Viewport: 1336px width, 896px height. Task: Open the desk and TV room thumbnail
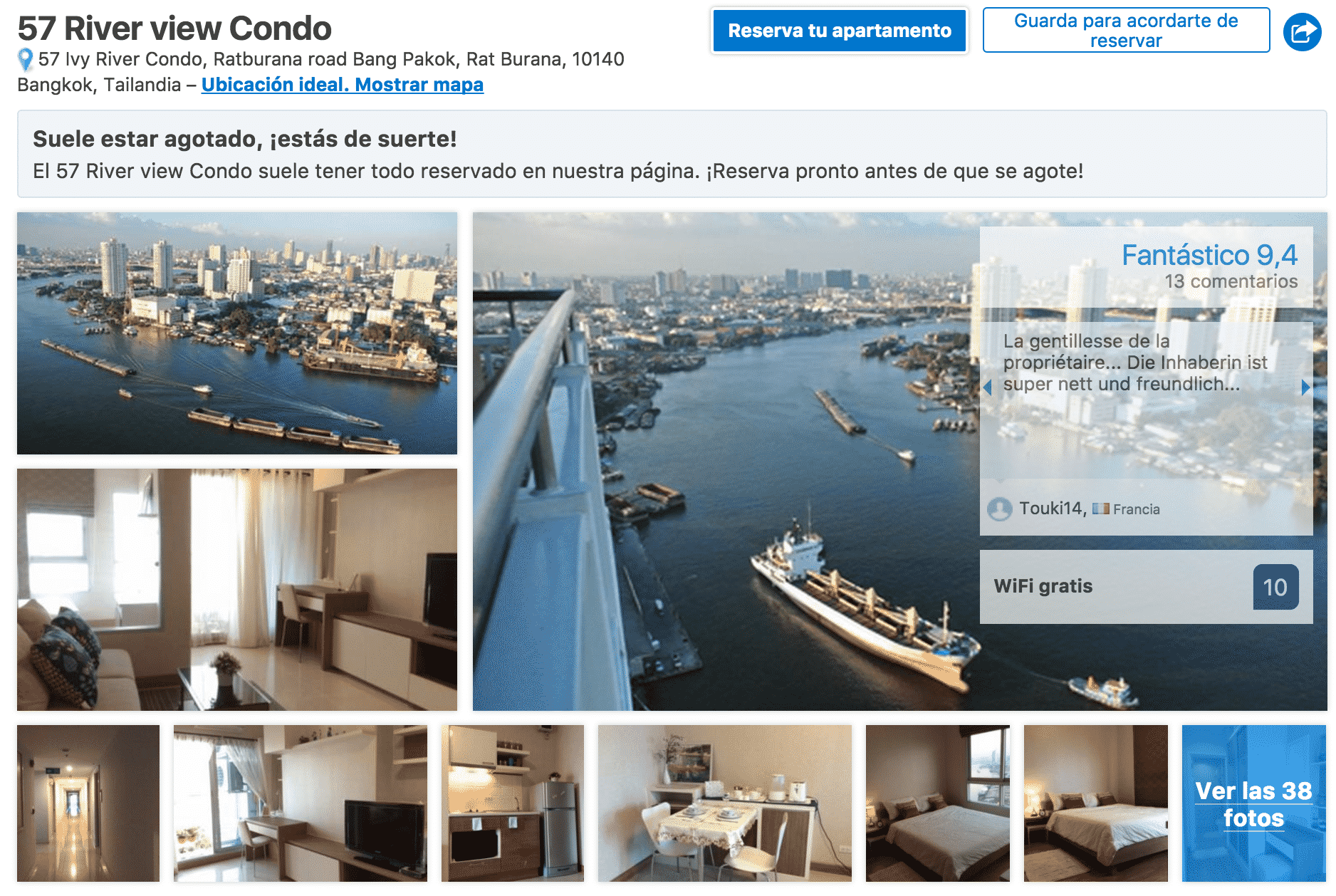301,803
